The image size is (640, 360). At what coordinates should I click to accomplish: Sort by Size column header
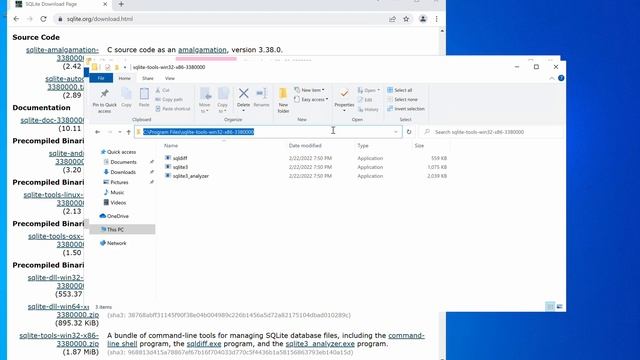click(x=419, y=146)
